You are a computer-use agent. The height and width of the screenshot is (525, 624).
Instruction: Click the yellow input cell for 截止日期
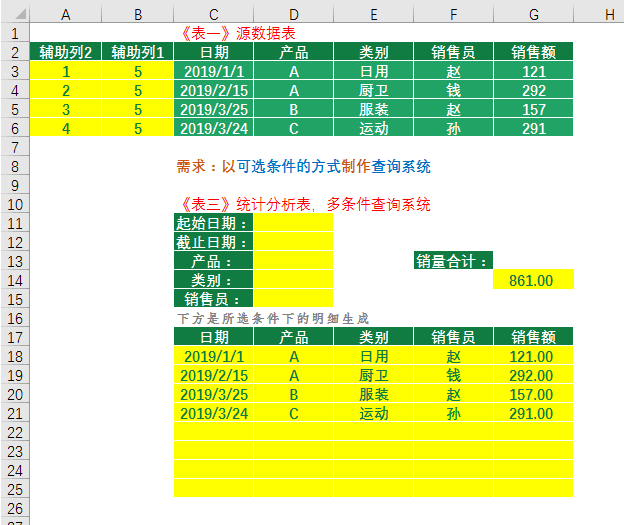(293, 242)
